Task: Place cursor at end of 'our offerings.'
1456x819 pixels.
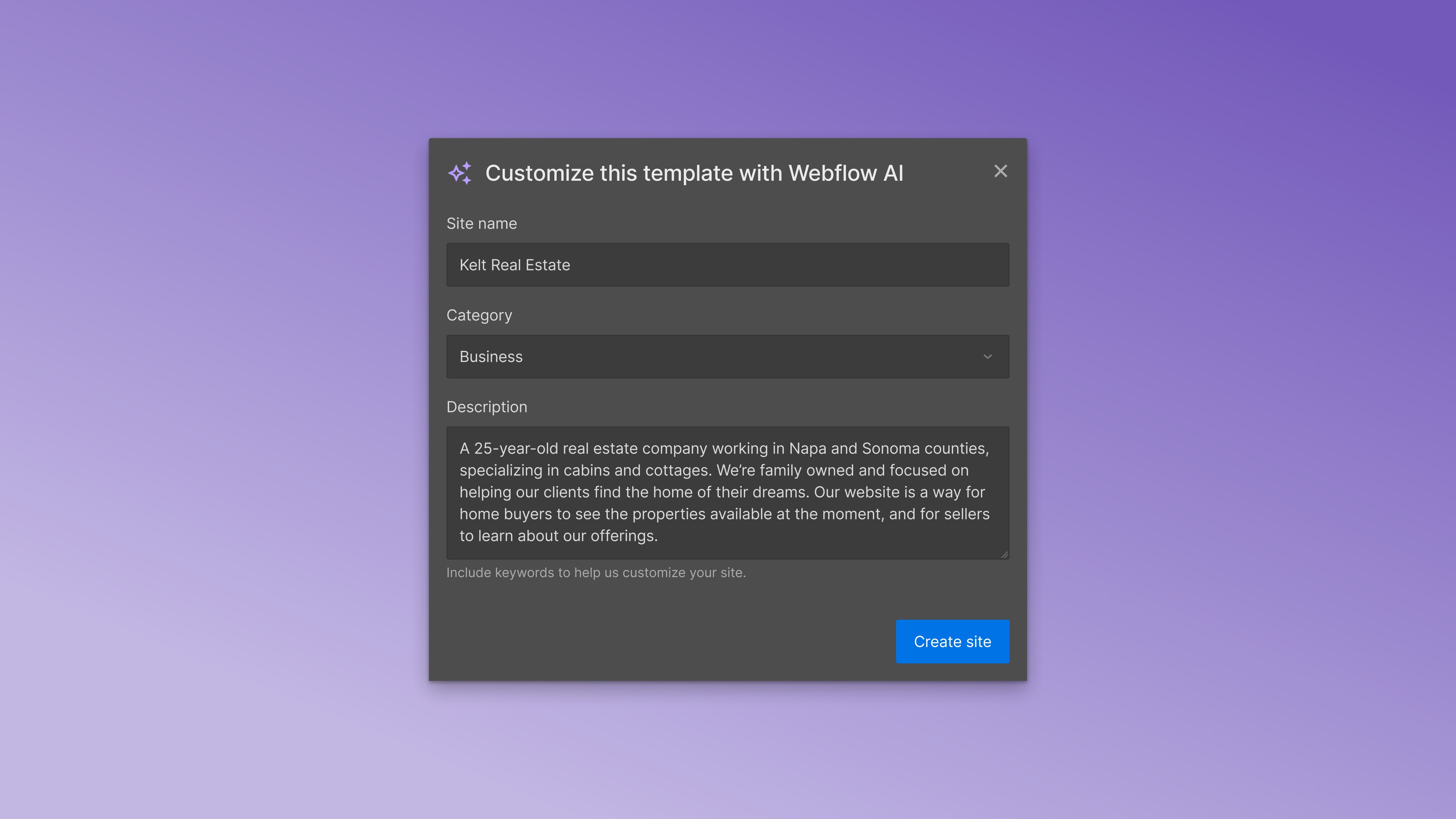Action: [x=658, y=536]
